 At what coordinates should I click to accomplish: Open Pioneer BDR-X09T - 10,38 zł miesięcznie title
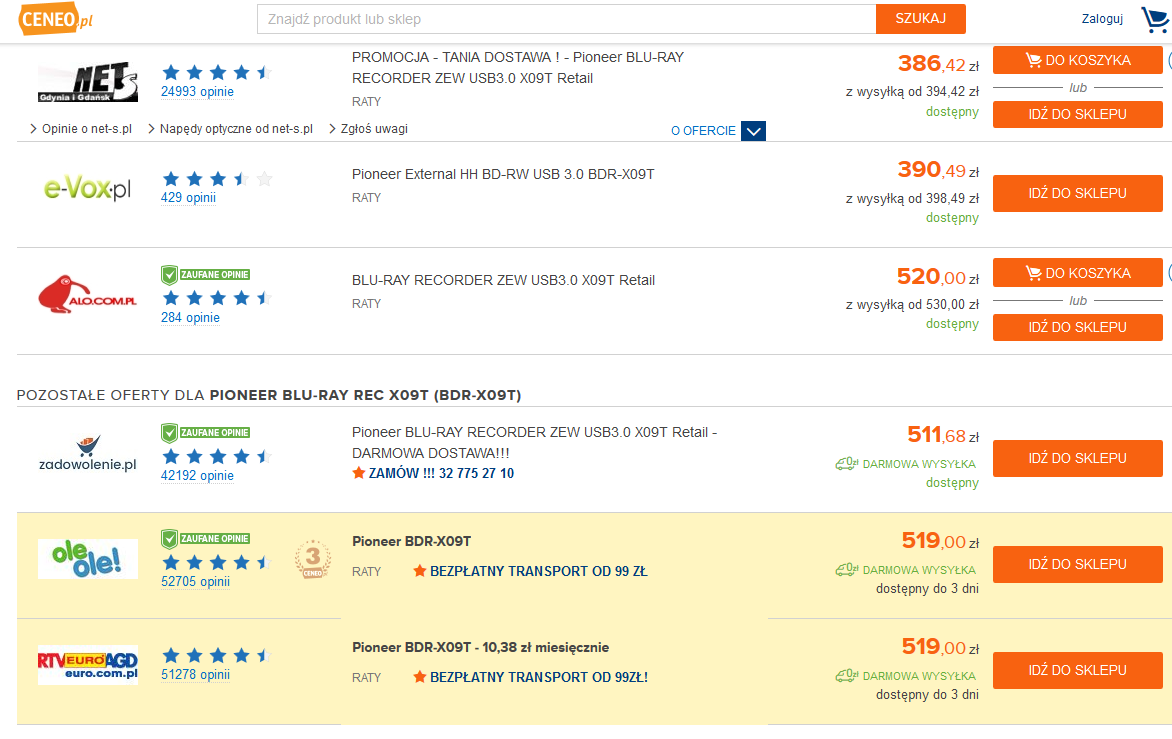(x=481, y=647)
